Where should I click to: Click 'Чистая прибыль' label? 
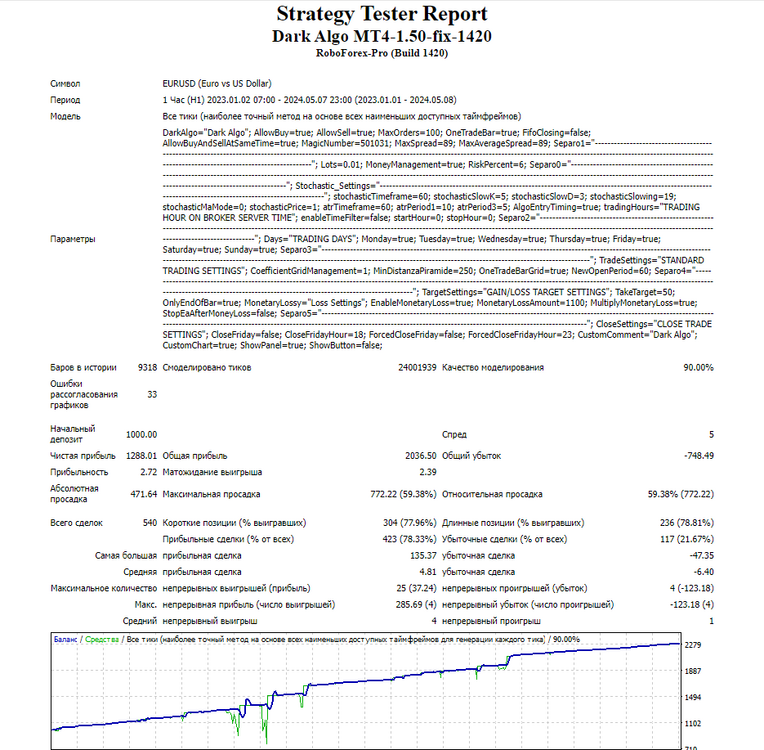click(x=83, y=456)
